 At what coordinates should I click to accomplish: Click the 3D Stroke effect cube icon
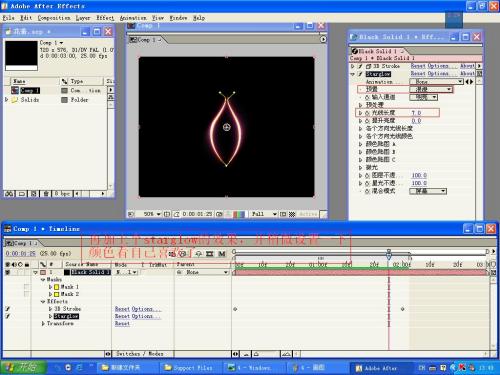click(x=369, y=66)
